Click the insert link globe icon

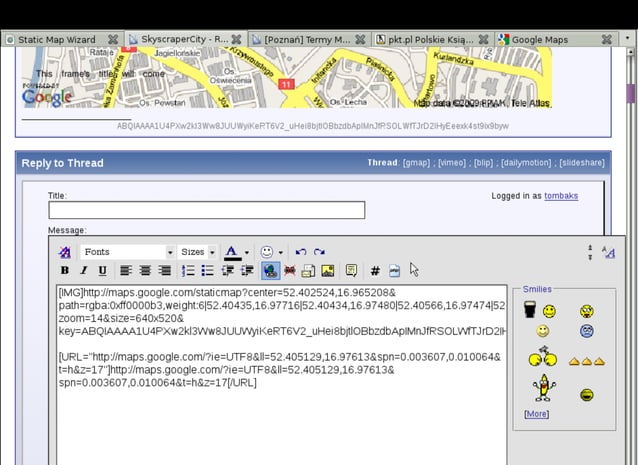pyautogui.click(x=269, y=270)
